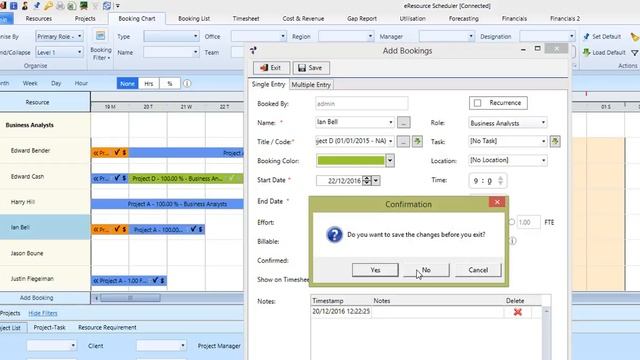Switch to the Booking List tab
640x360 pixels.
pos(194,18)
